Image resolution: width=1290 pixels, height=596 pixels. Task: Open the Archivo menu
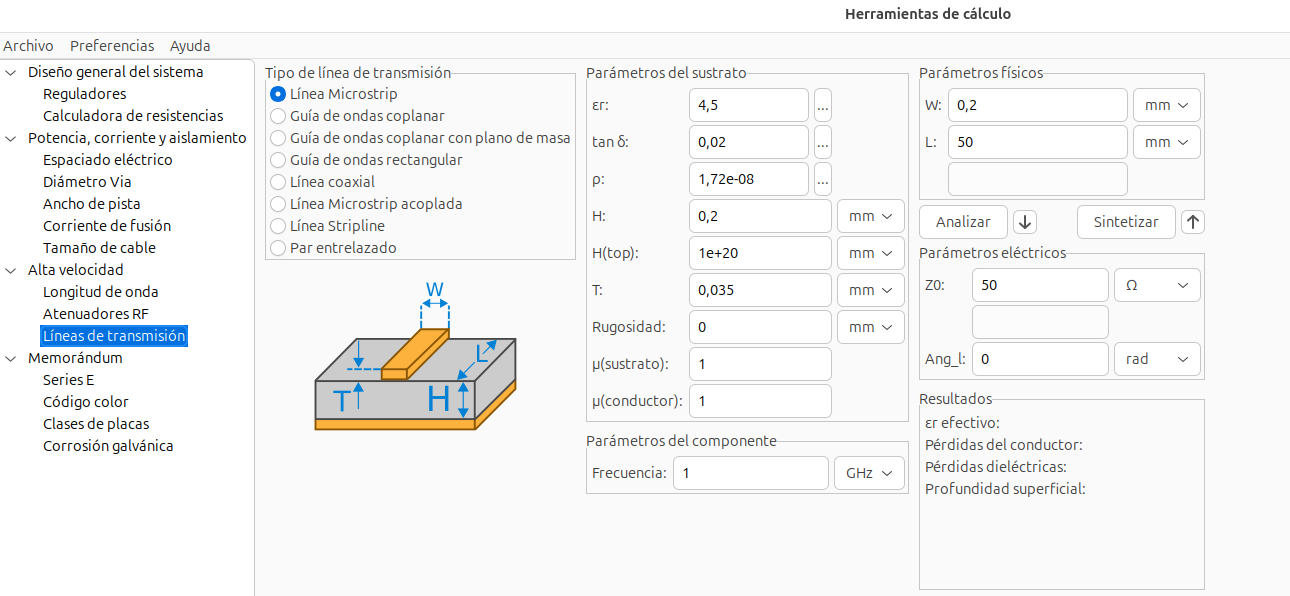tap(28, 46)
